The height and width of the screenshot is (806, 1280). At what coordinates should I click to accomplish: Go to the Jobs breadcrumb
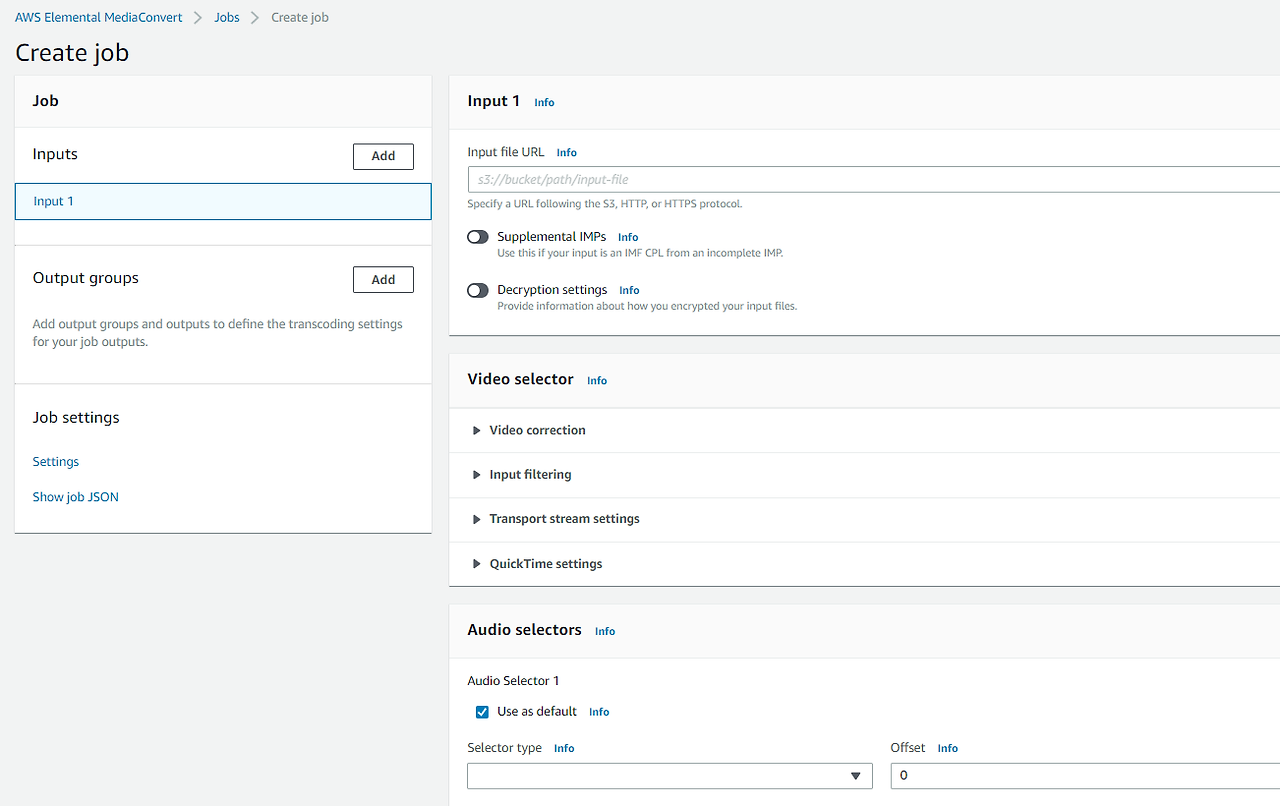(227, 18)
